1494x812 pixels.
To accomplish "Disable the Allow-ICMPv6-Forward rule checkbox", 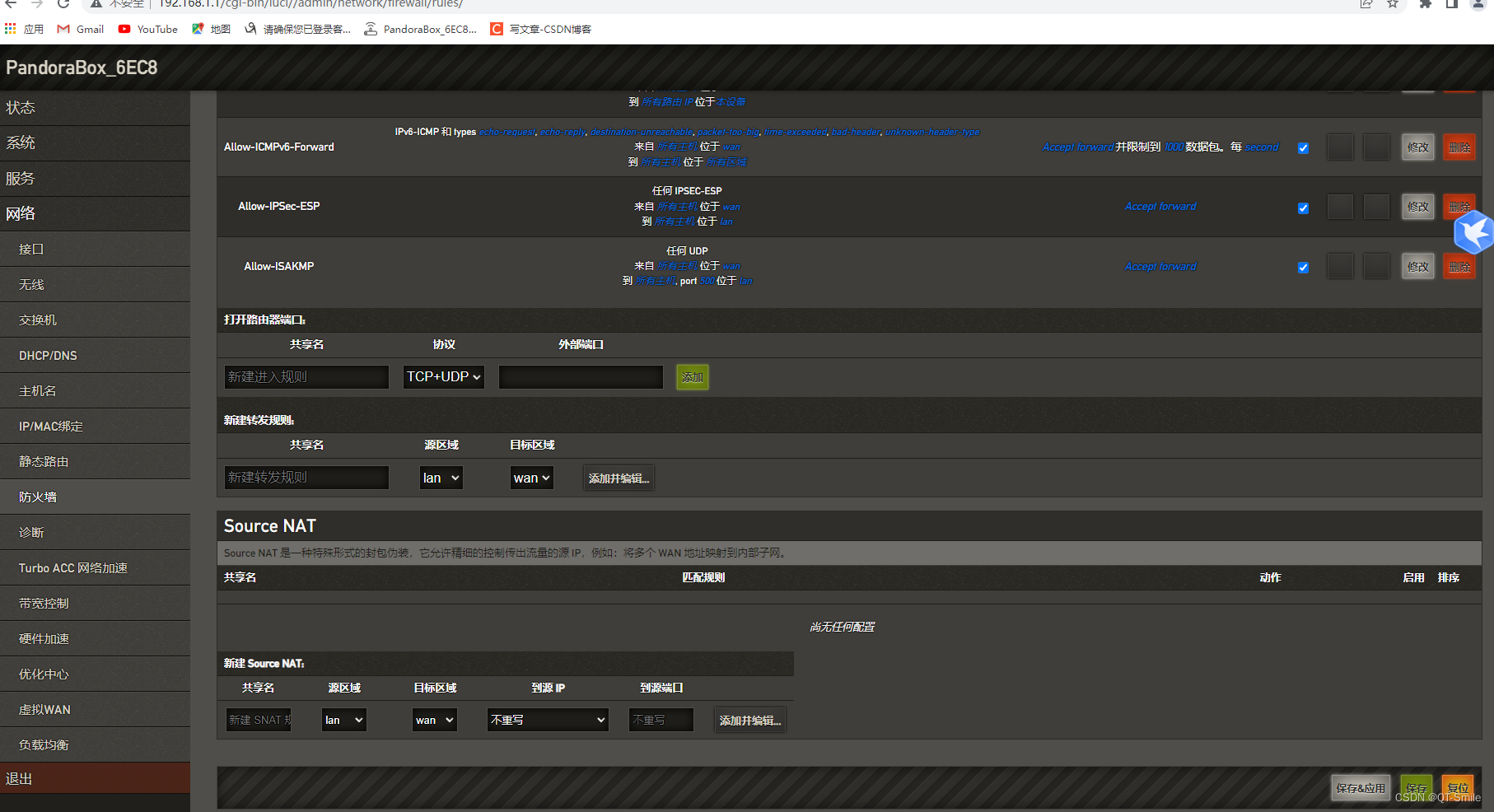I will (1303, 148).
